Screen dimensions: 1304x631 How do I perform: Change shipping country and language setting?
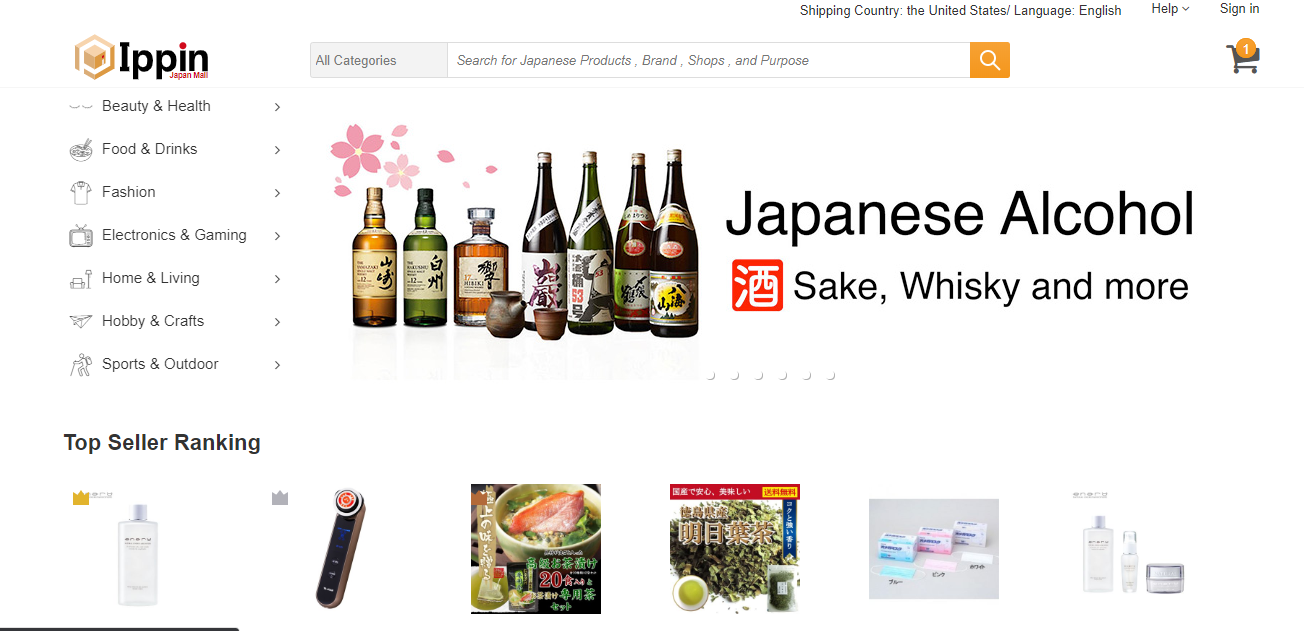(960, 11)
